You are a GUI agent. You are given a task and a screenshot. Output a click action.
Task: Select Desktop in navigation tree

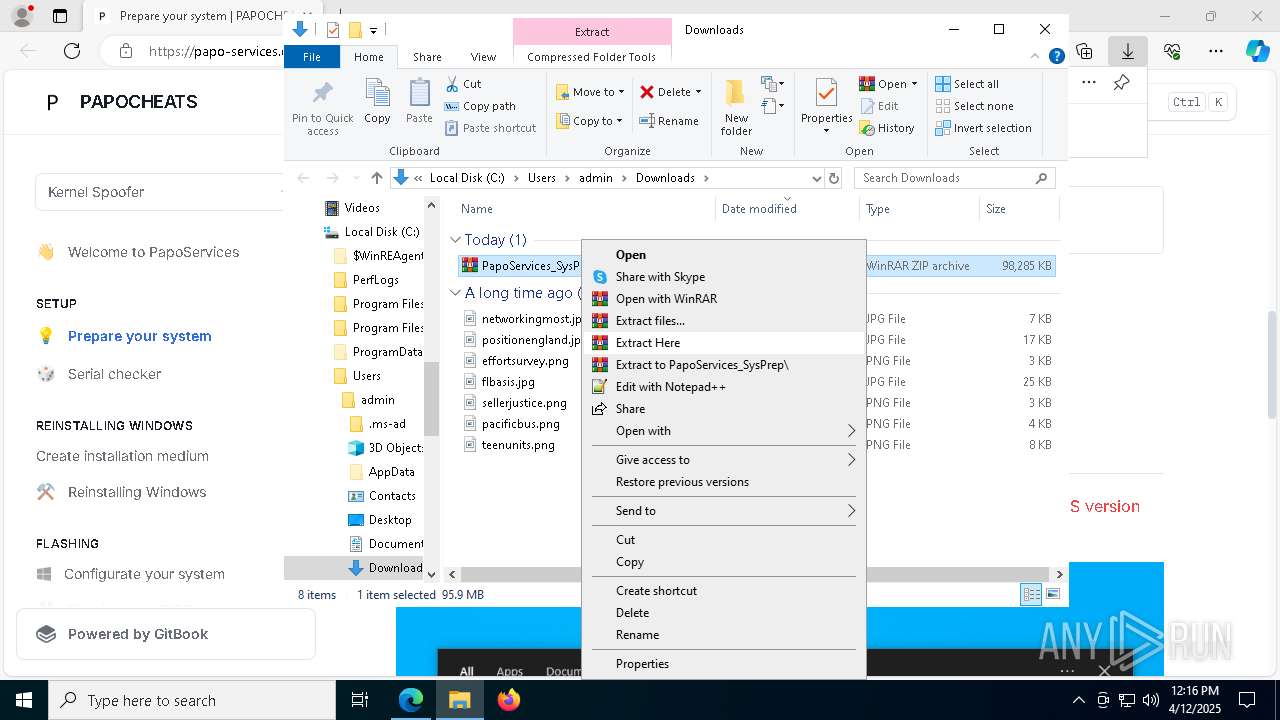[x=390, y=520]
